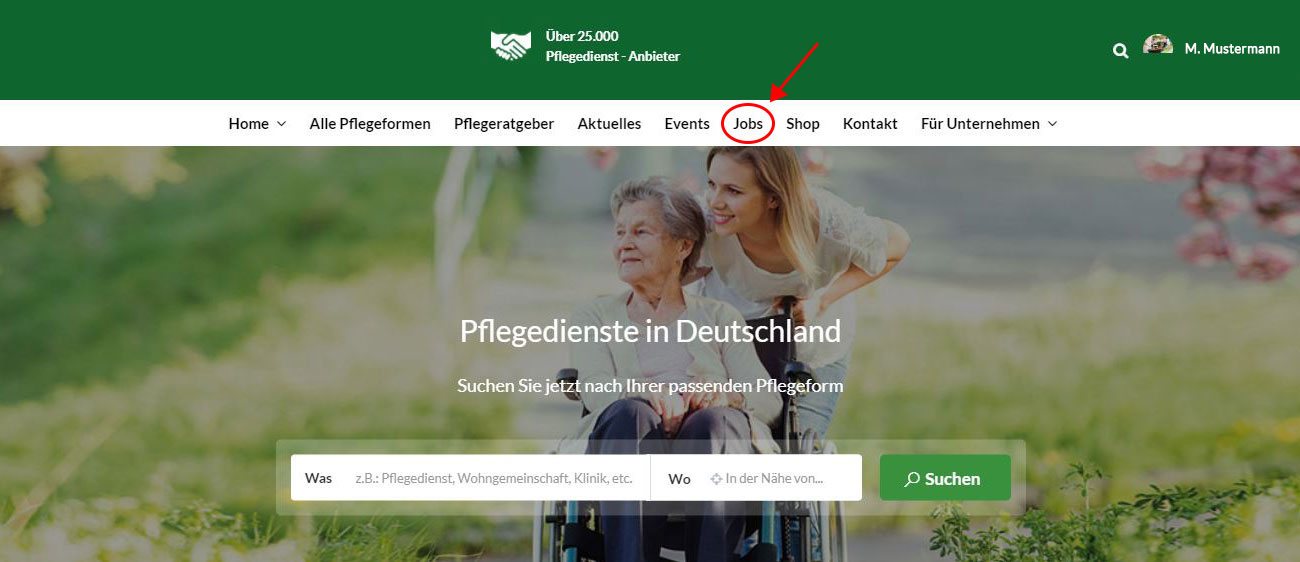Click the handshake logo icon
The width and height of the screenshot is (1300, 562).
click(510, 46)
